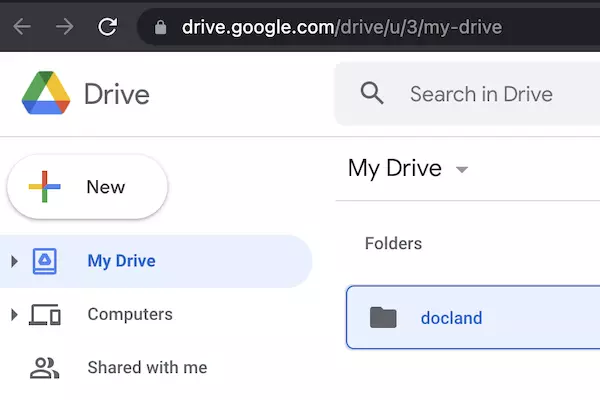Open the My Drive heading dropdown arrow

462,169
